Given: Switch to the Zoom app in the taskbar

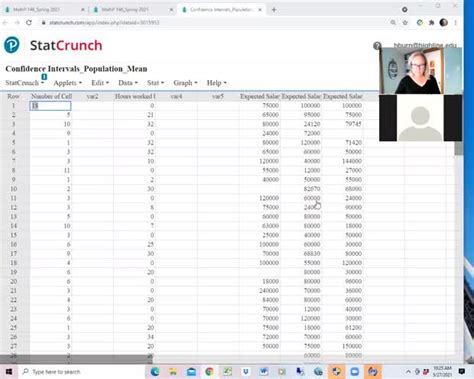Looking at the screenshot, I should pos(354,372).
